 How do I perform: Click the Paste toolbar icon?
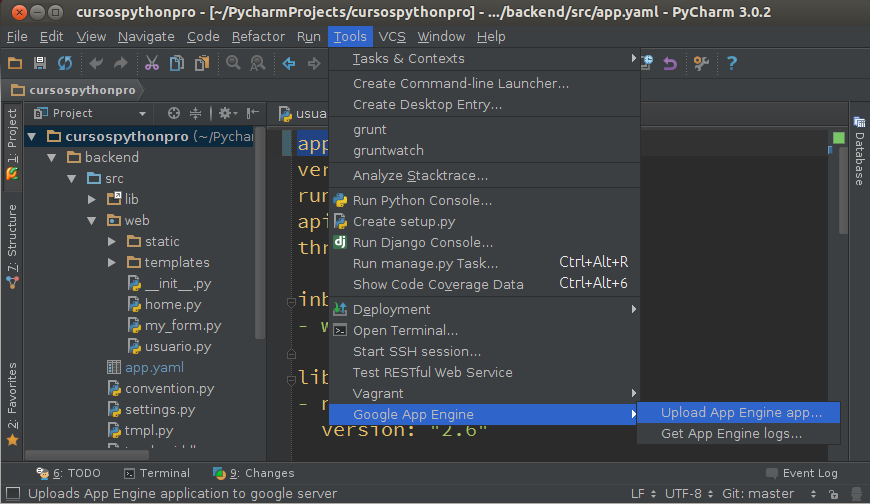point(202,63)
